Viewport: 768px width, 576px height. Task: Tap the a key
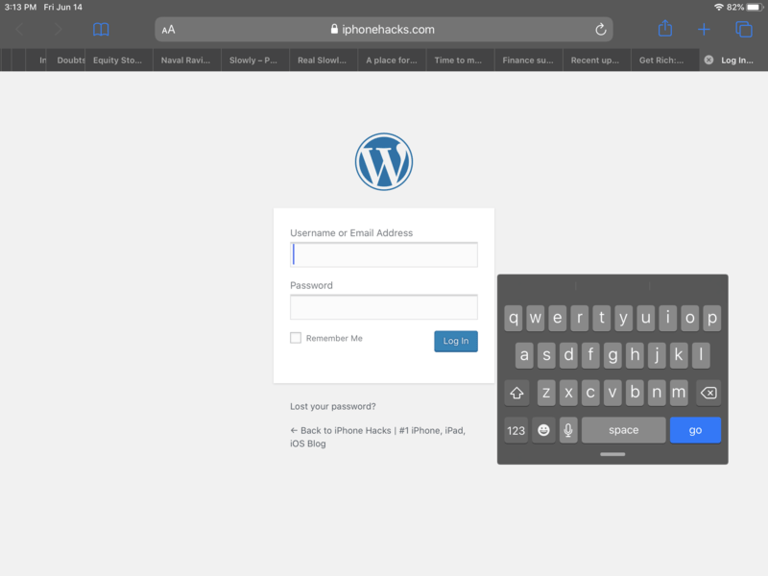pos(524,355)
